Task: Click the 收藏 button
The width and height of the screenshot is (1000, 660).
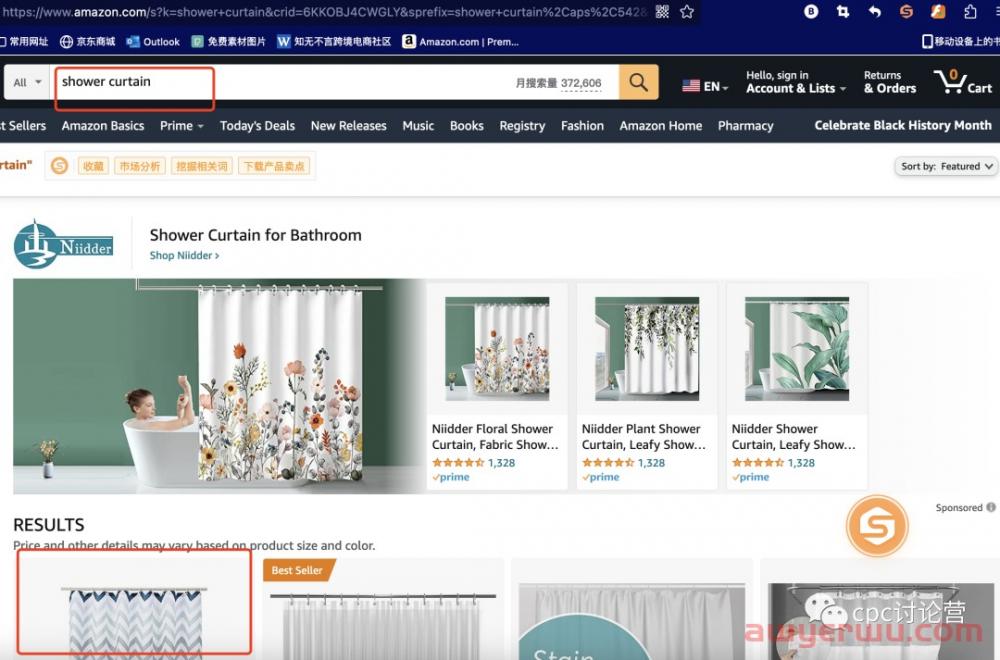Action: (93, 166)
